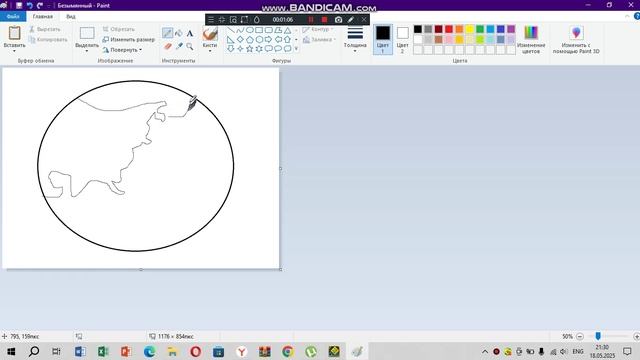Click the Bandicam draw pencil icon
The width and height of the screenshot is (640, 360).
pos(351,20)
